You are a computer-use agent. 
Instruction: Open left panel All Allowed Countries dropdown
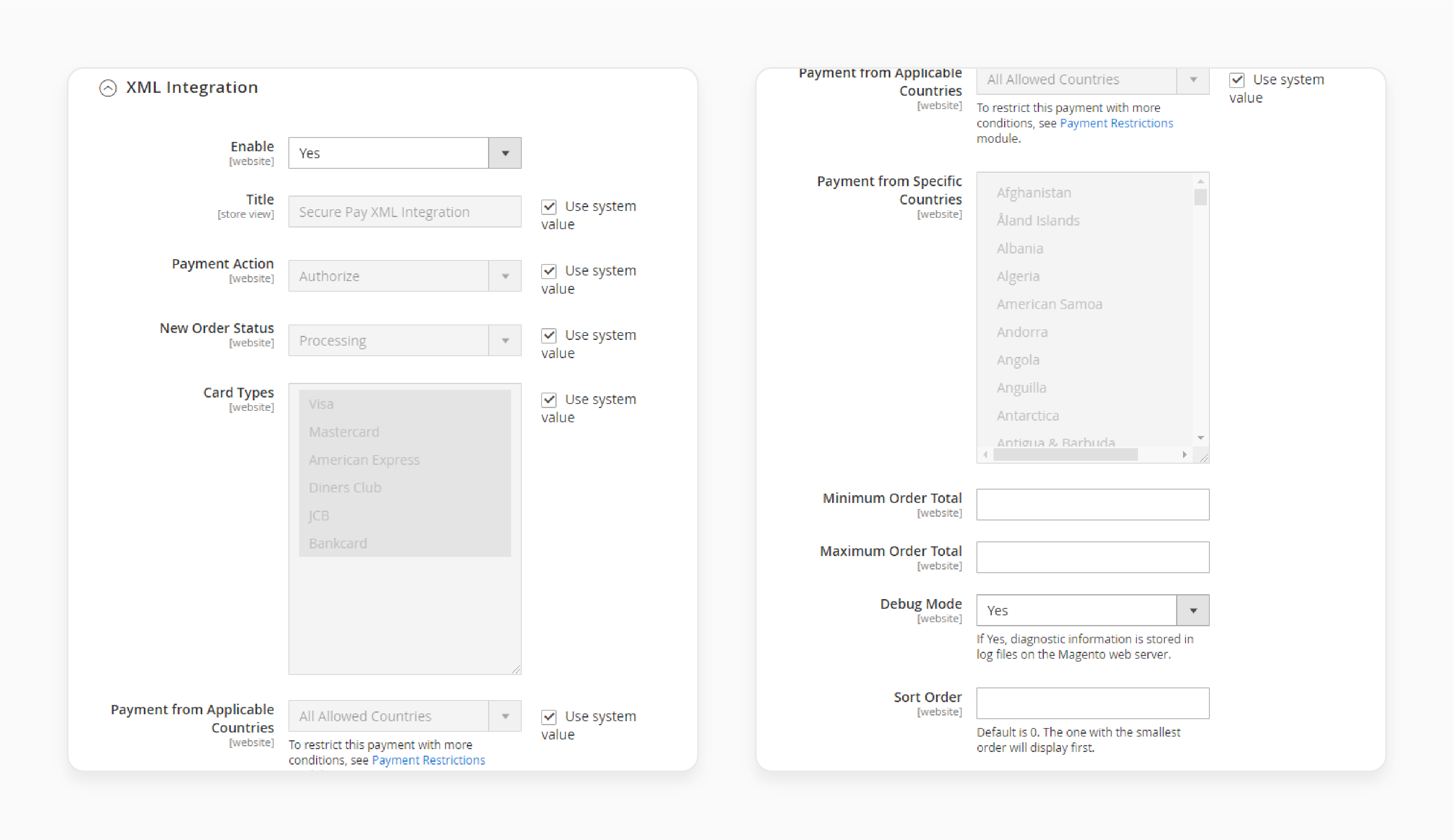click(404, 716)
